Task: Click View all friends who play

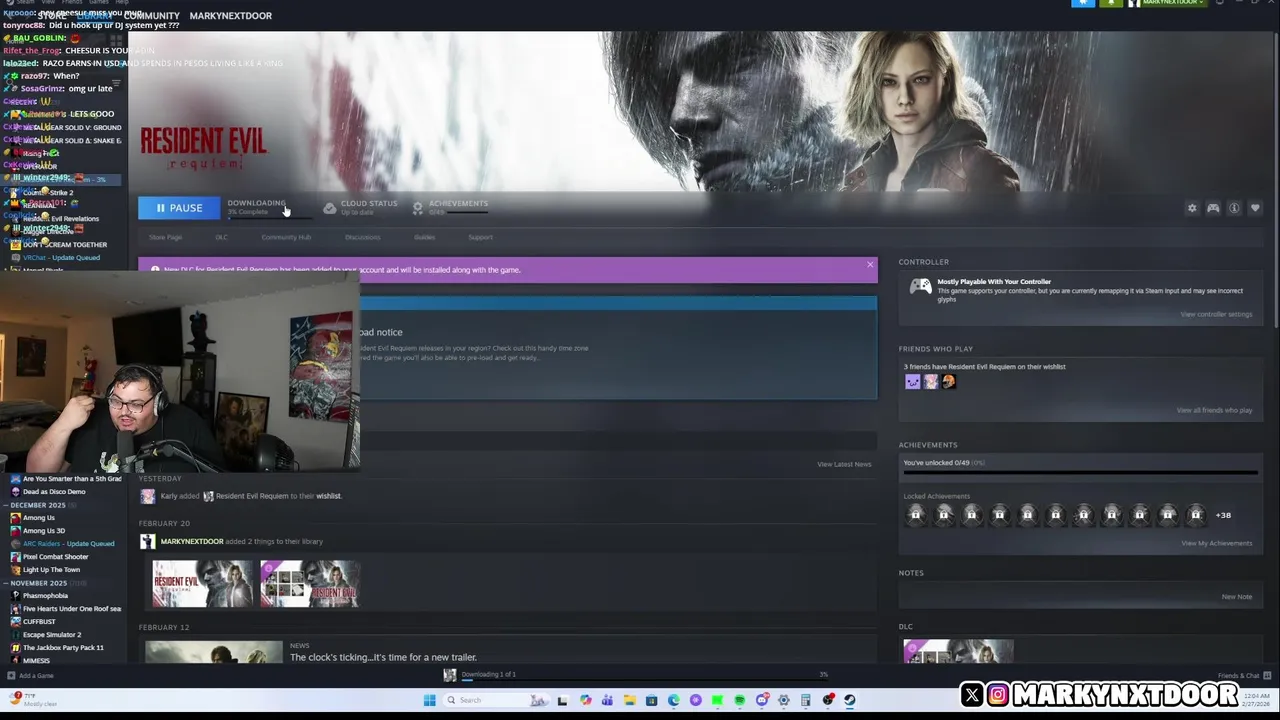Action: tap(1214, 410)
